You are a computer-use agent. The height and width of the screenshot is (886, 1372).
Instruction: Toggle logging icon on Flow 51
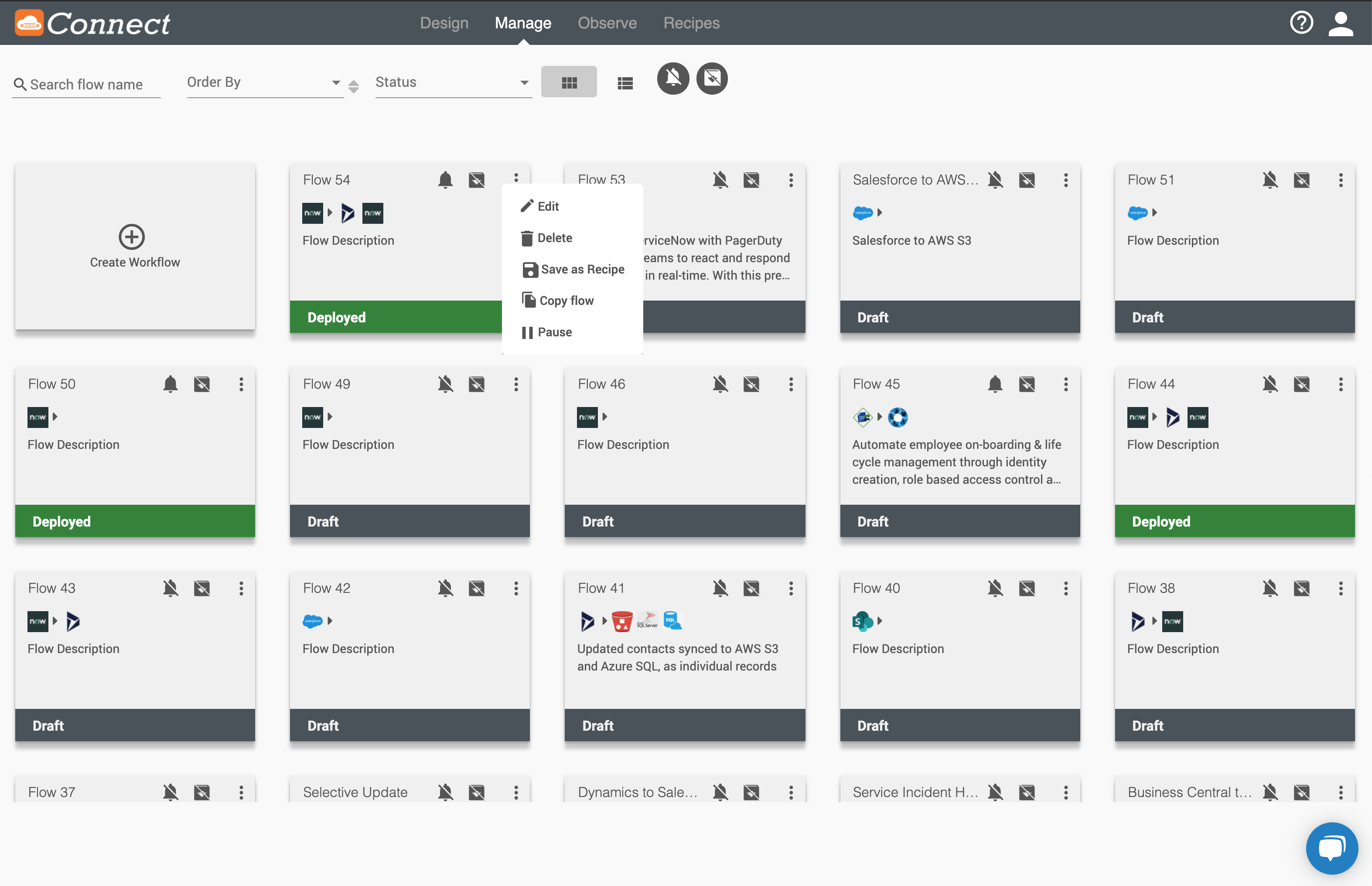pos(1302,180)
